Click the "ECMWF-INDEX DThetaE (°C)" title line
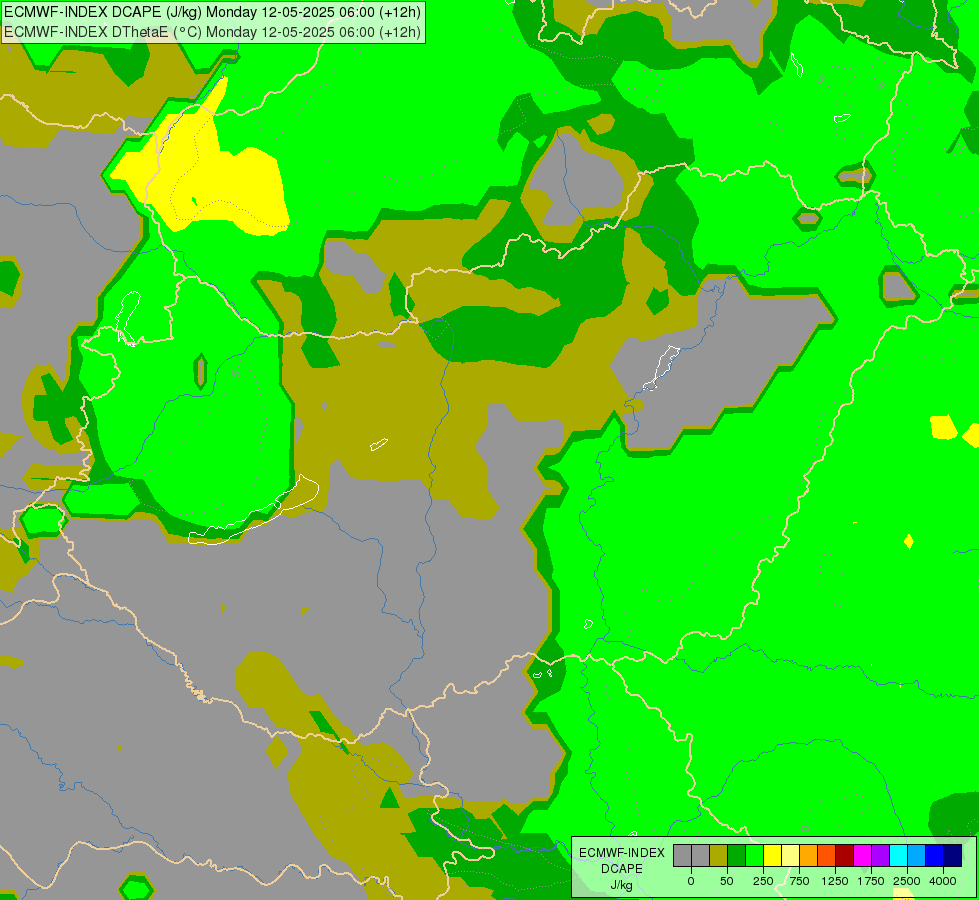Screen dimensions: 979x900 pos(212,32)
